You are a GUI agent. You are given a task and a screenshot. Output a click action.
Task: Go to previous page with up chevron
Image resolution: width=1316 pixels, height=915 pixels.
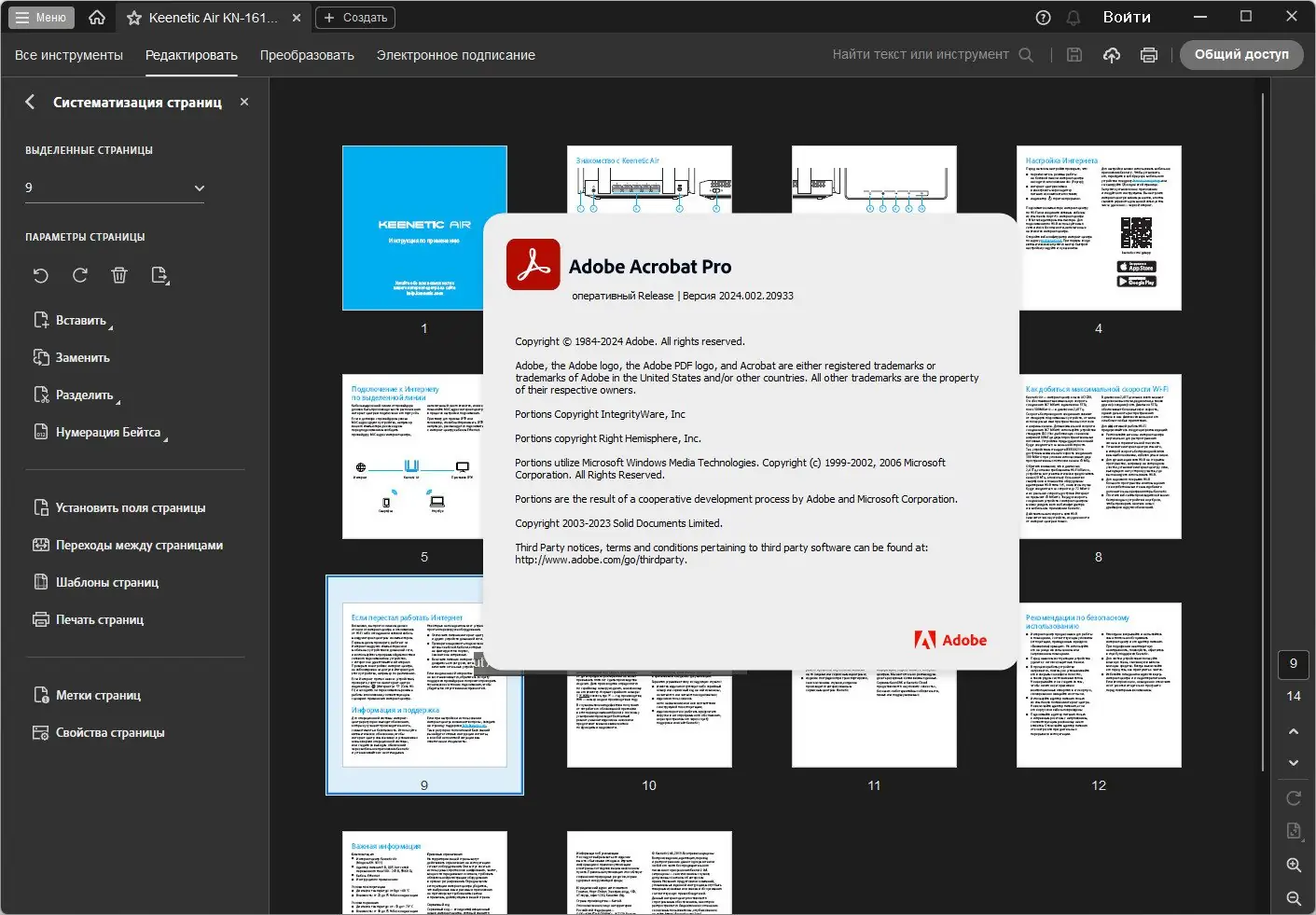pyautogui.click(x=1294, y=731)
